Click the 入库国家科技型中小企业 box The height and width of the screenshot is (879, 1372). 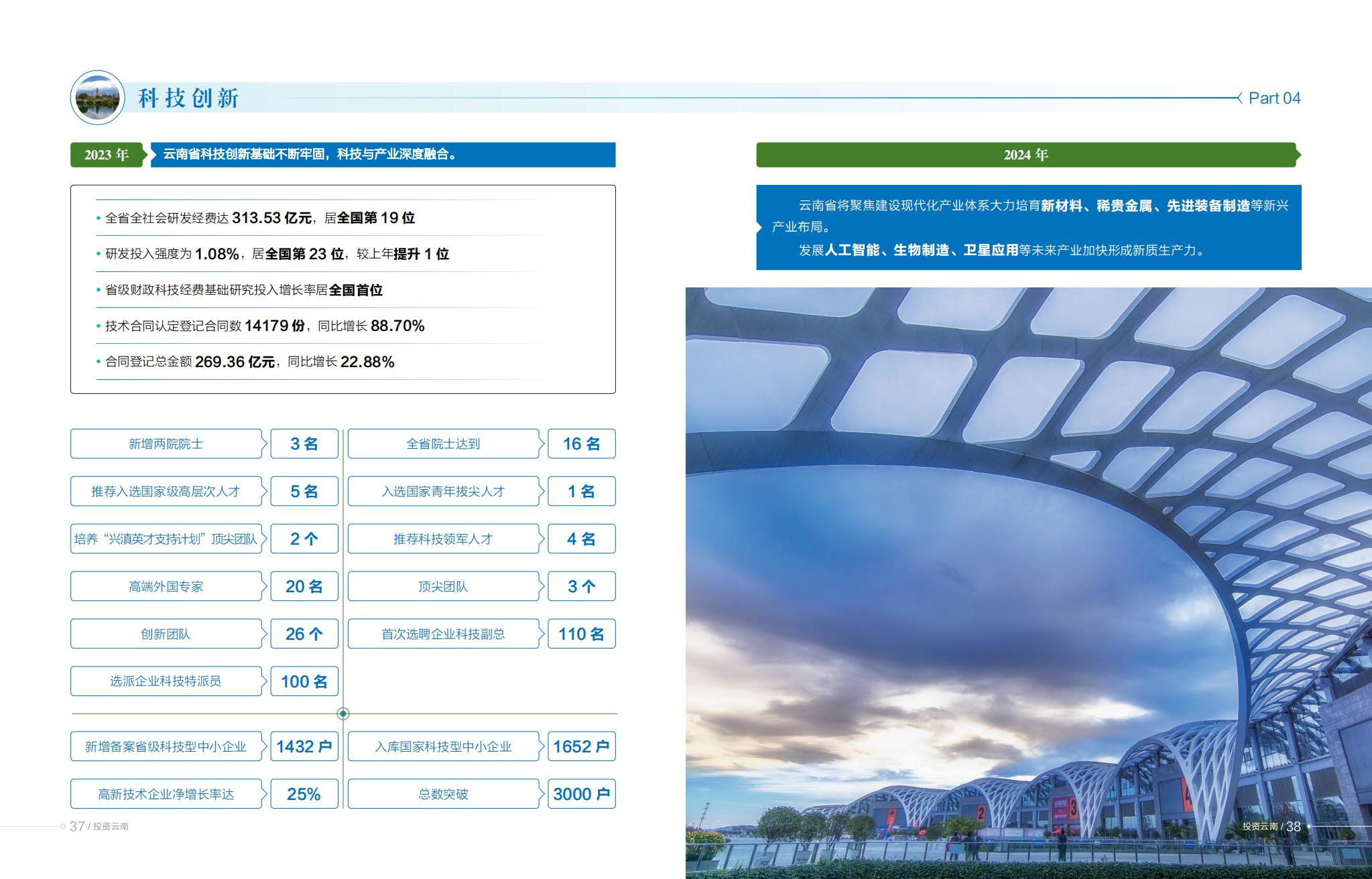tap(444, 746)
